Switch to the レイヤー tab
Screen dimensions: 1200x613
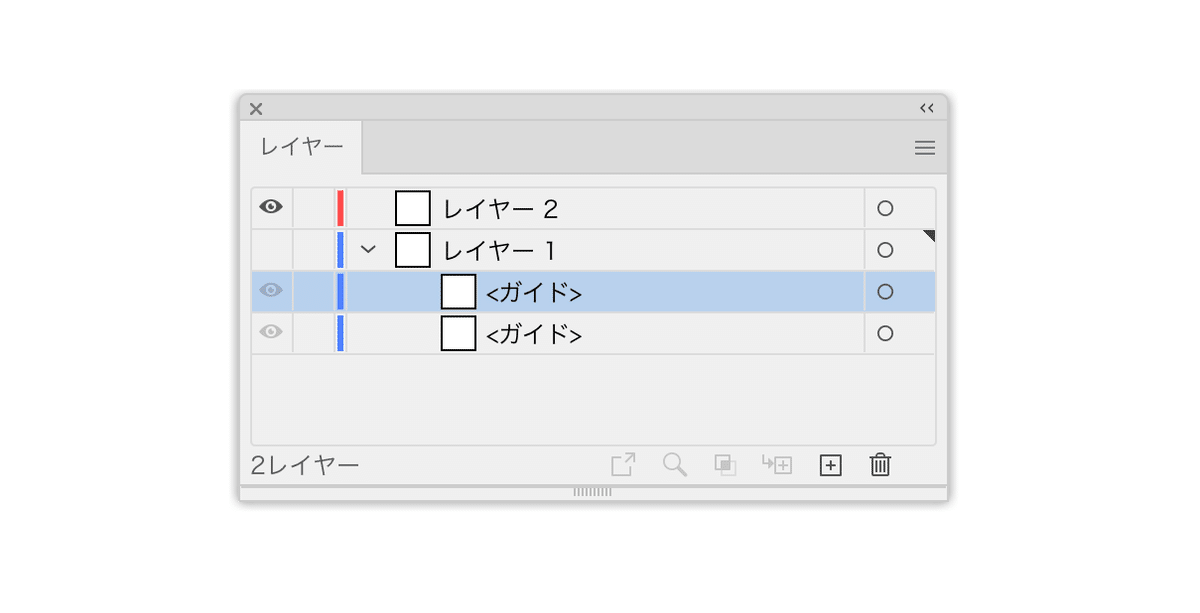[300, 147]
